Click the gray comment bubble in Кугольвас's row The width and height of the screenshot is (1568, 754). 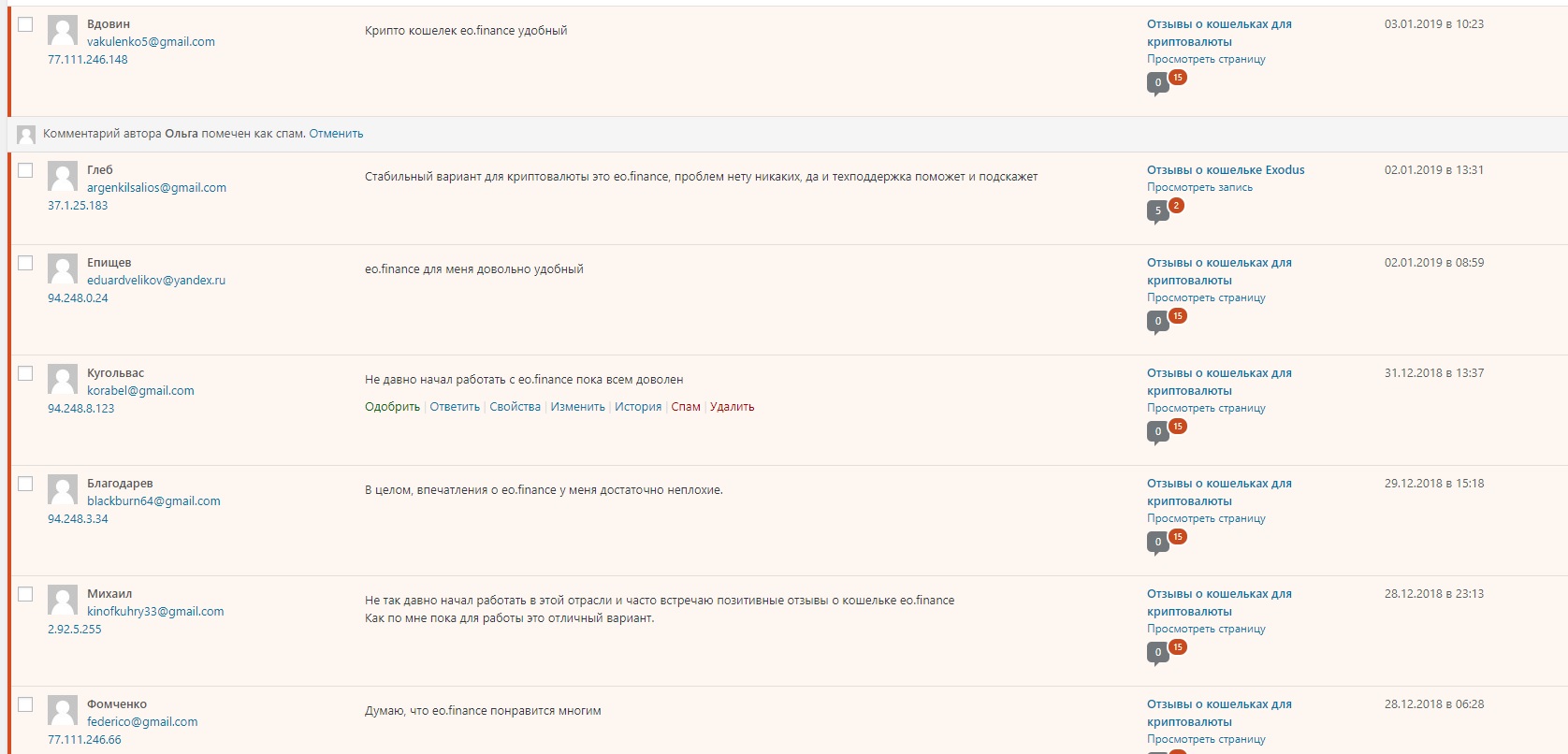(1157, 432)
